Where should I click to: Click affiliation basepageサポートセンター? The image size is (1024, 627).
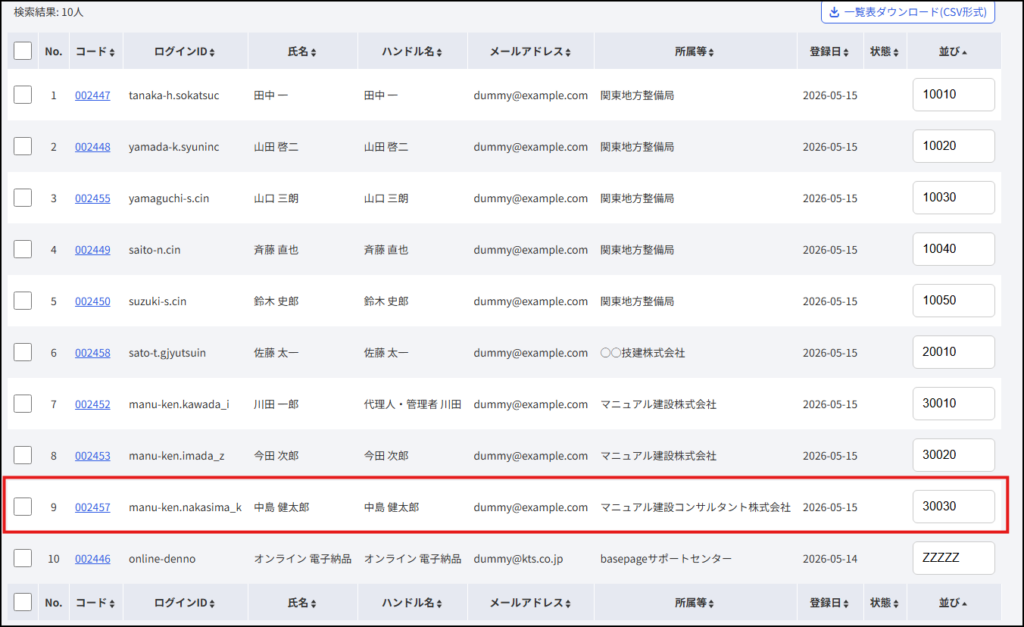[666, 559]
